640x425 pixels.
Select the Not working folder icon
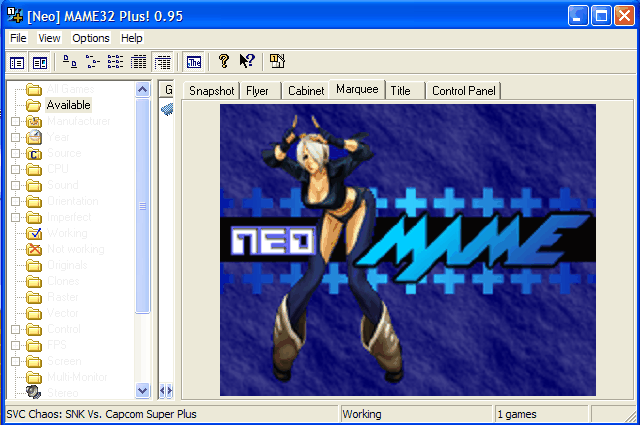[34, 249]
